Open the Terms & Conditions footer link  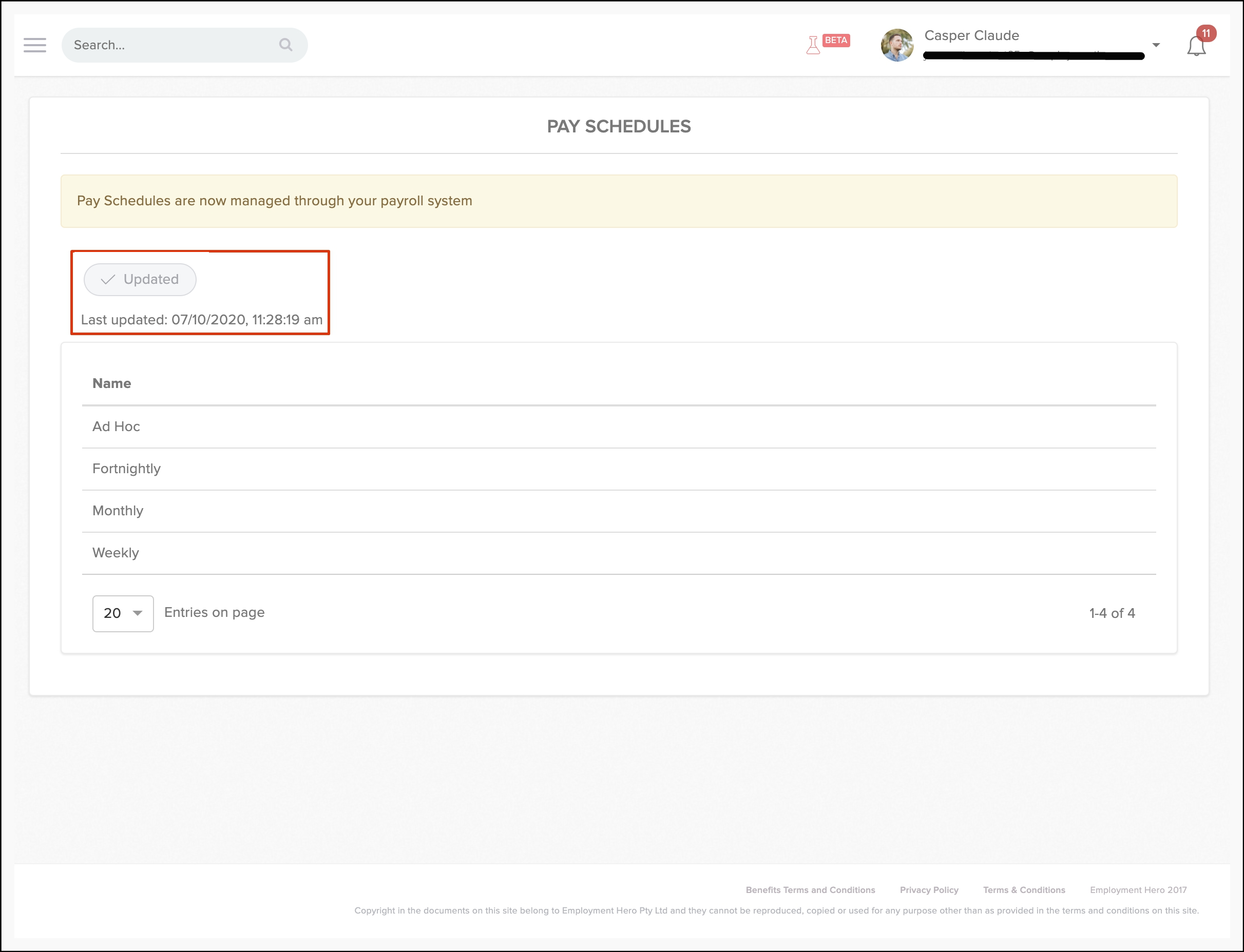tap(1024, 890)
